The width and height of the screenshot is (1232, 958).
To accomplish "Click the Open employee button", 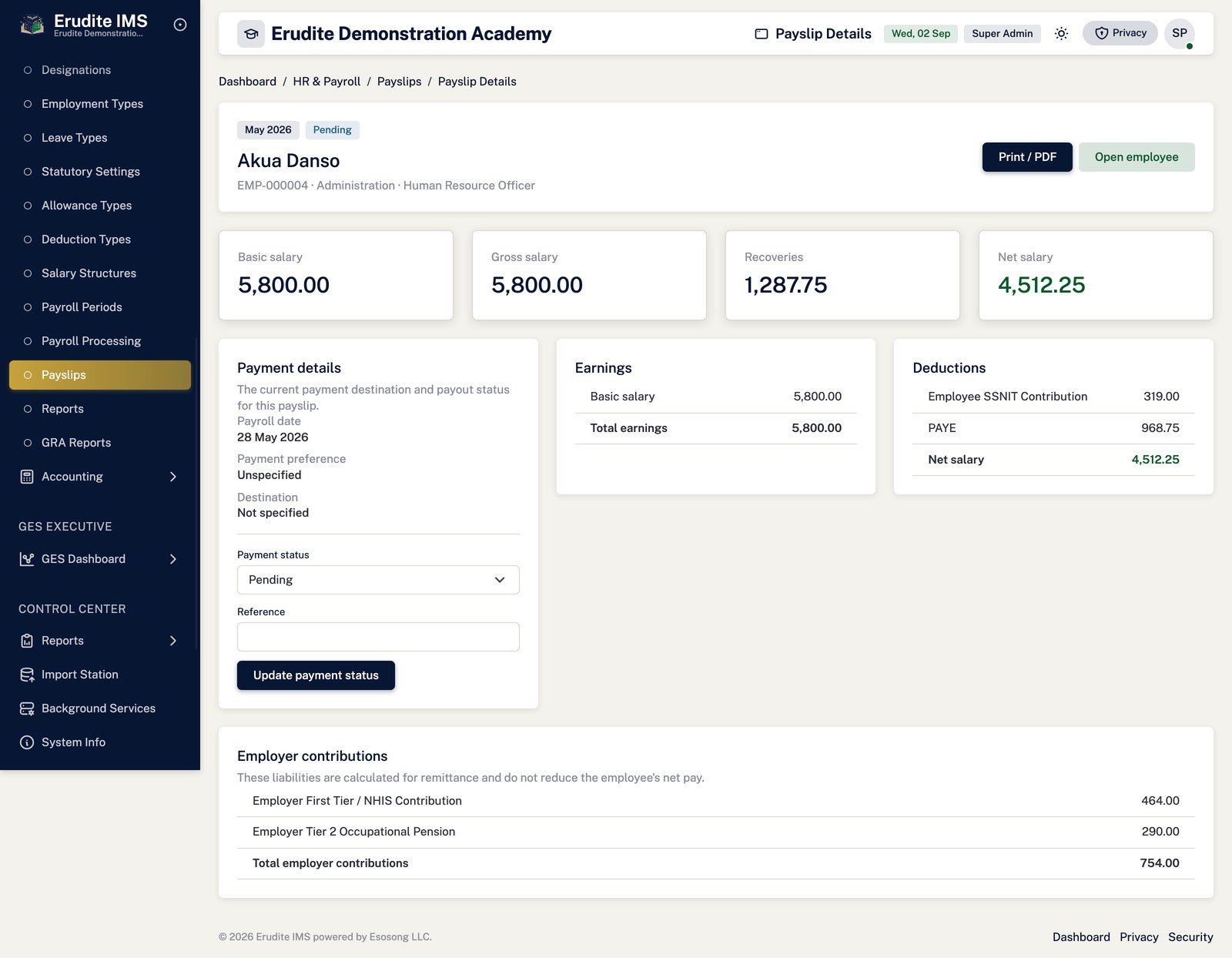I will (x=1137, y=157).
